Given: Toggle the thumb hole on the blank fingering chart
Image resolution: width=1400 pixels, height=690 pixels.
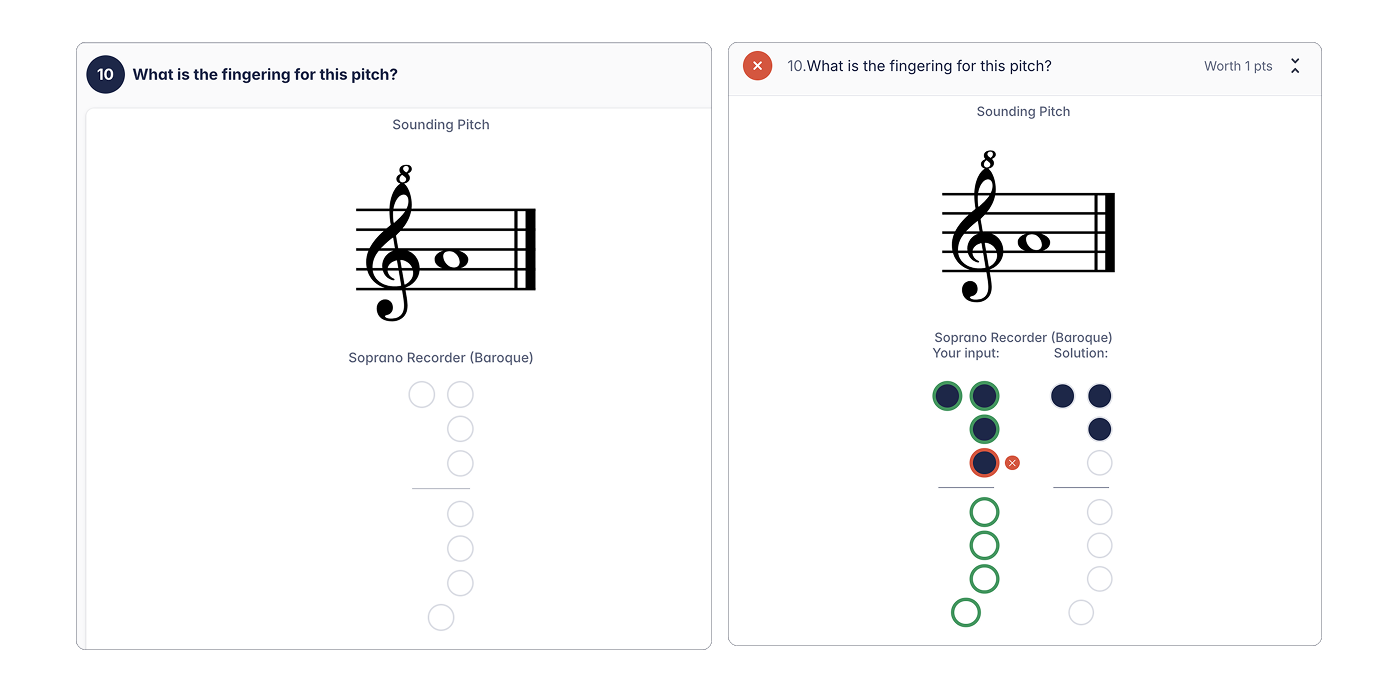Looking at the screenshot, I should point(421,394).
